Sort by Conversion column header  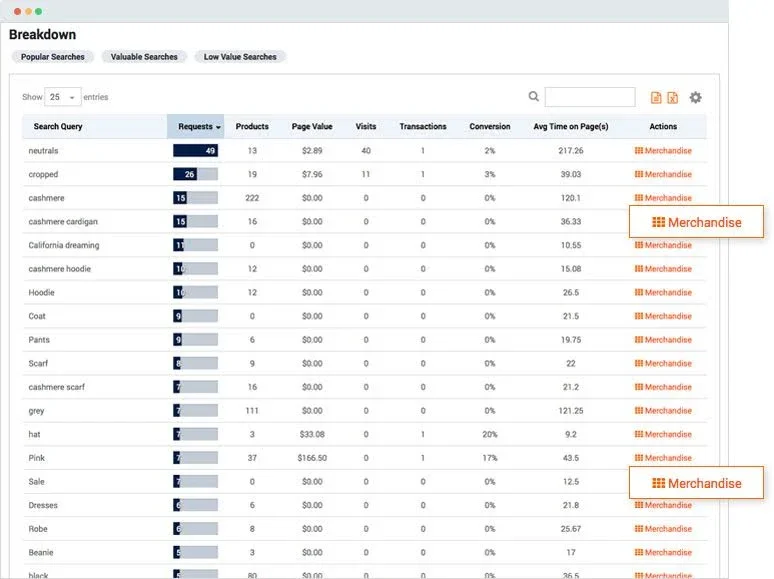click(490, 126)
